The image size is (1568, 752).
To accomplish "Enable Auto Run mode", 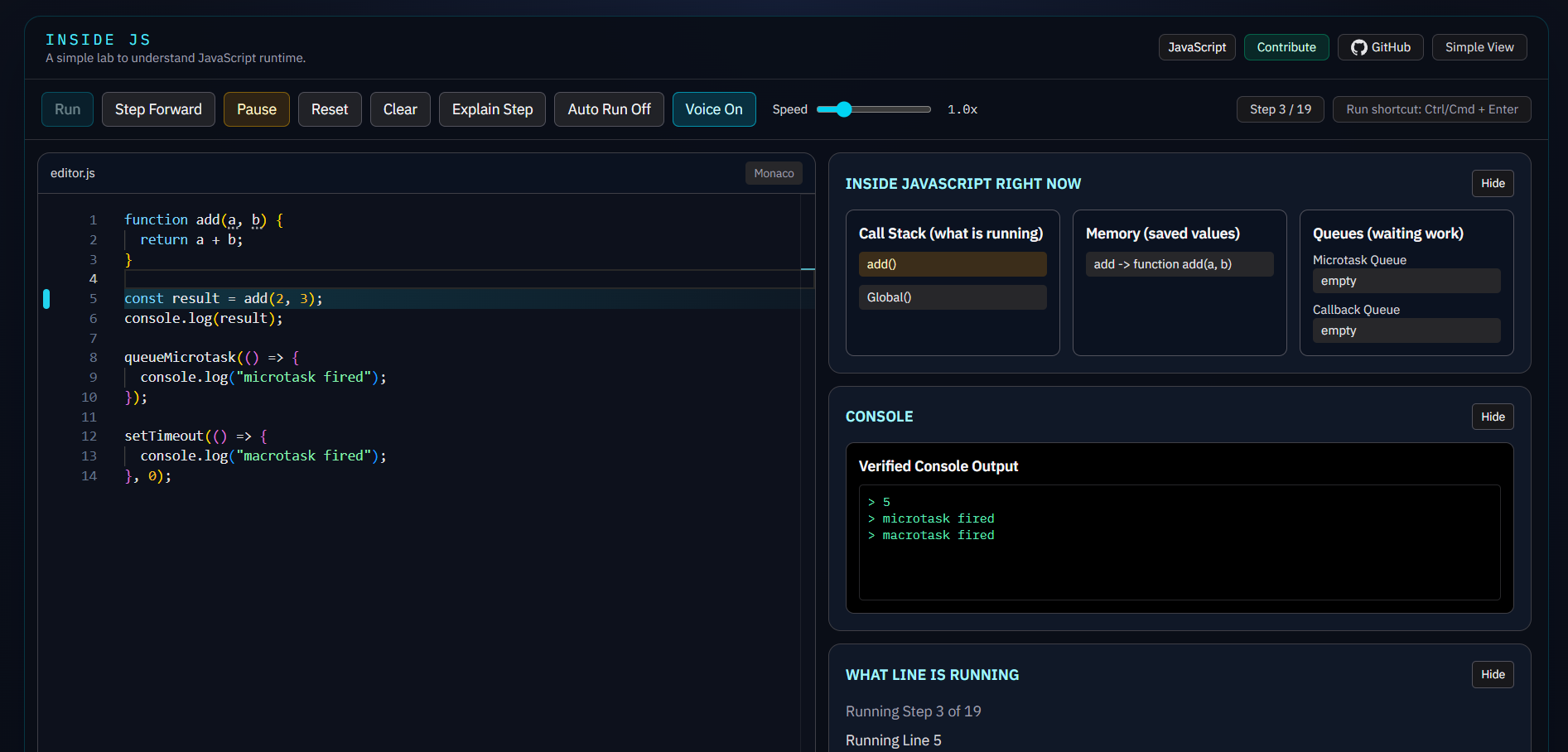I will tap(609, 108).
